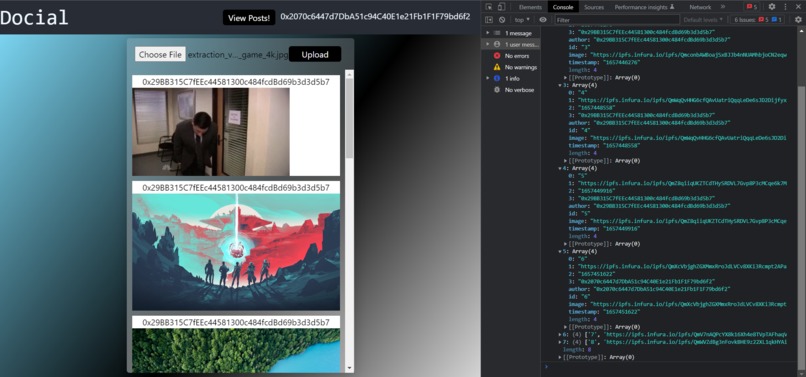The image size is (806, 377).
Task: Switch to the Network tab
Action: 700,7
